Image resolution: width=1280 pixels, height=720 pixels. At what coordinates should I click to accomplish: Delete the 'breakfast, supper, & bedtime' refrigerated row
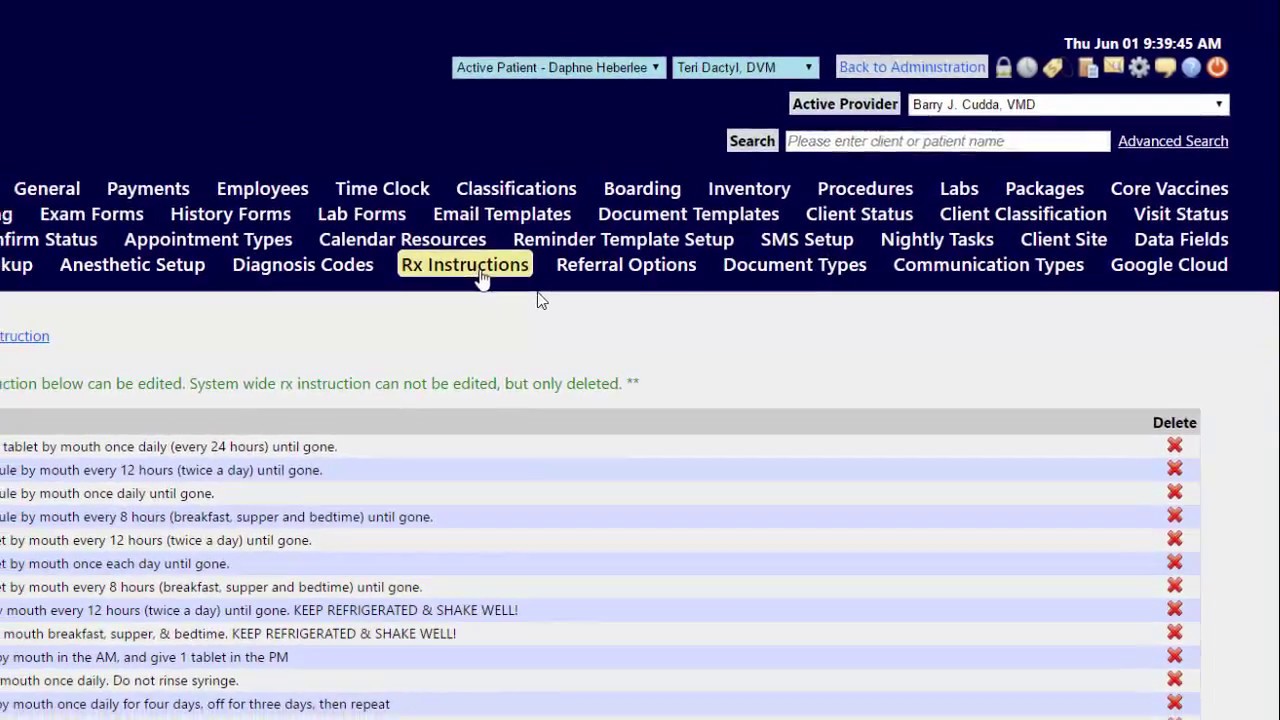click(1175, 632)
